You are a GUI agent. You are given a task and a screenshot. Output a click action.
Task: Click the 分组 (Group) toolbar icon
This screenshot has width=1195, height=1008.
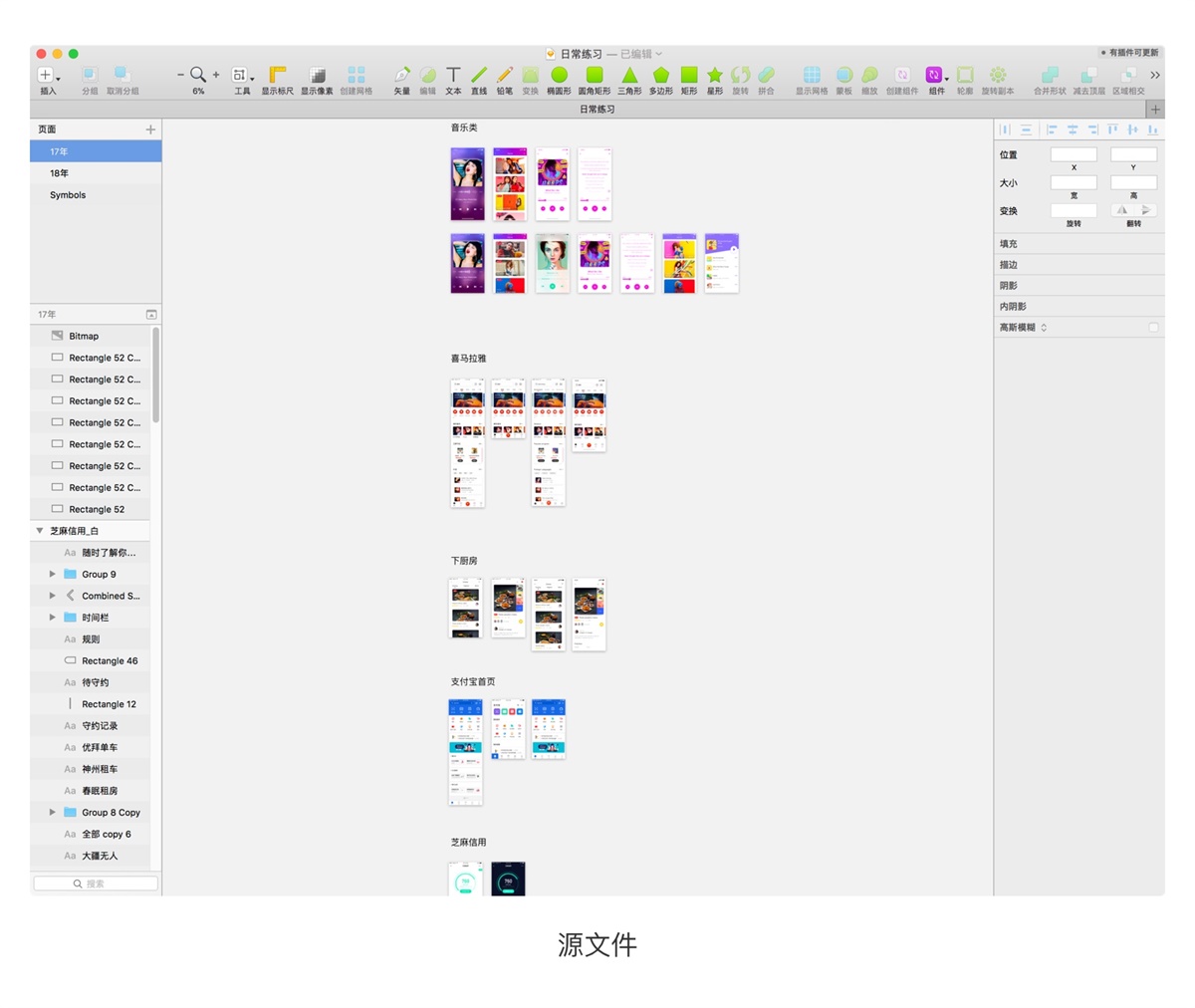(90, 75)
